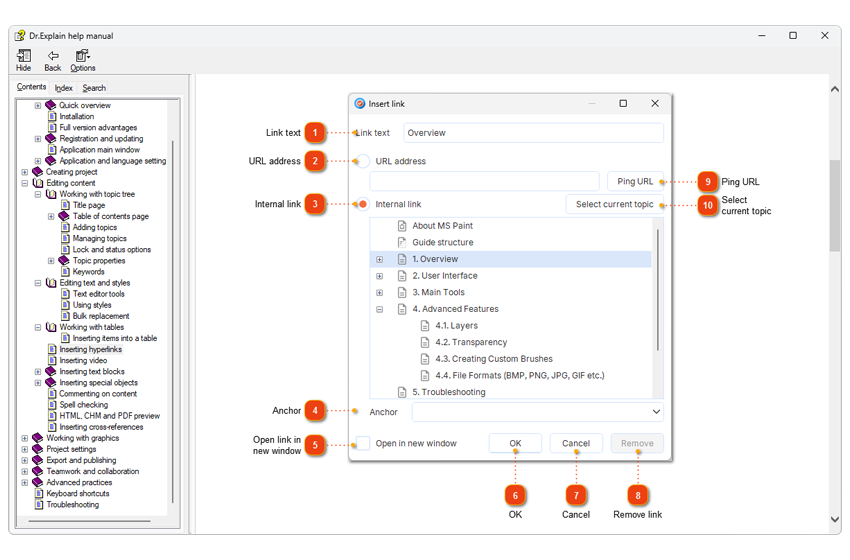Collapse the Working with topic tree node

pos(38,194)
